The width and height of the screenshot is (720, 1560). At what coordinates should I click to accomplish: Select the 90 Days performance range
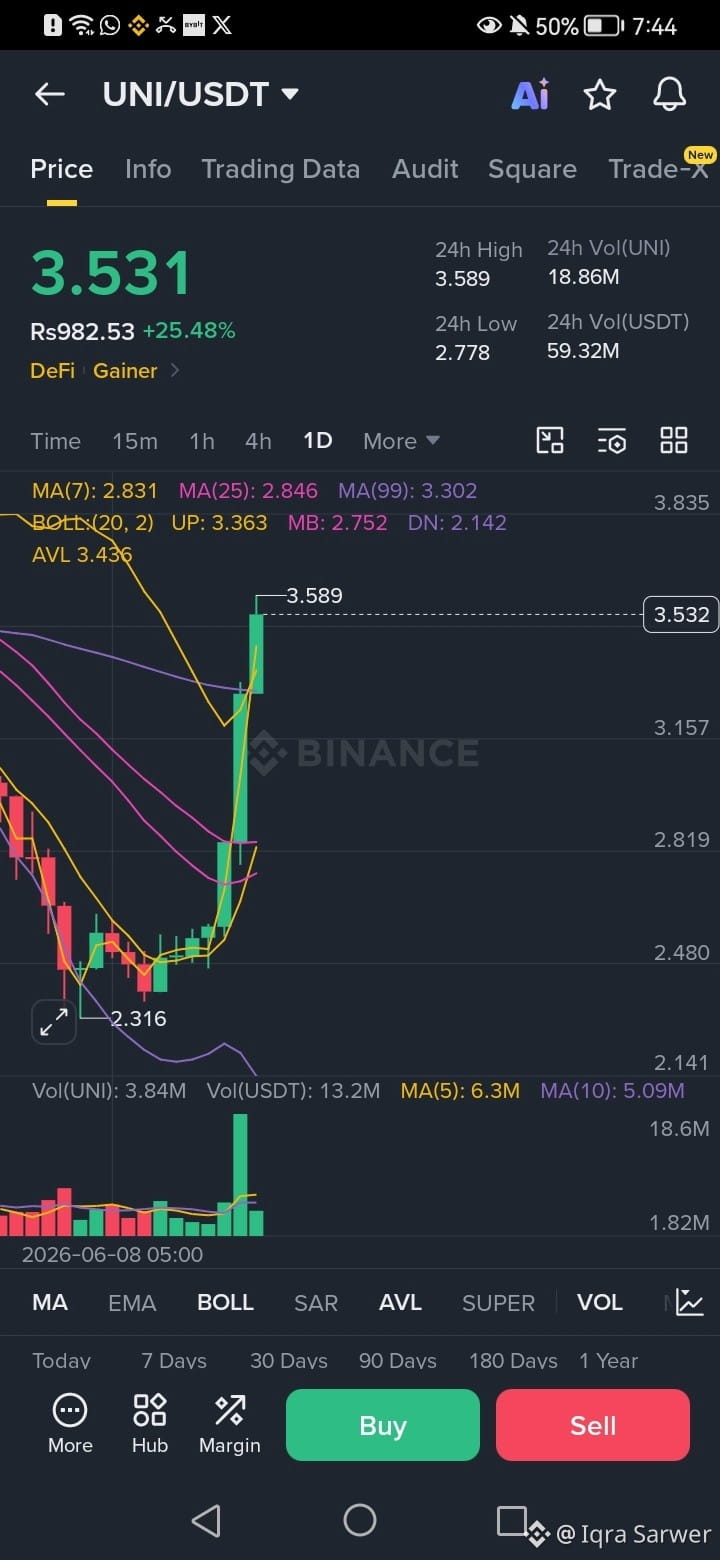click(398, 1360)
